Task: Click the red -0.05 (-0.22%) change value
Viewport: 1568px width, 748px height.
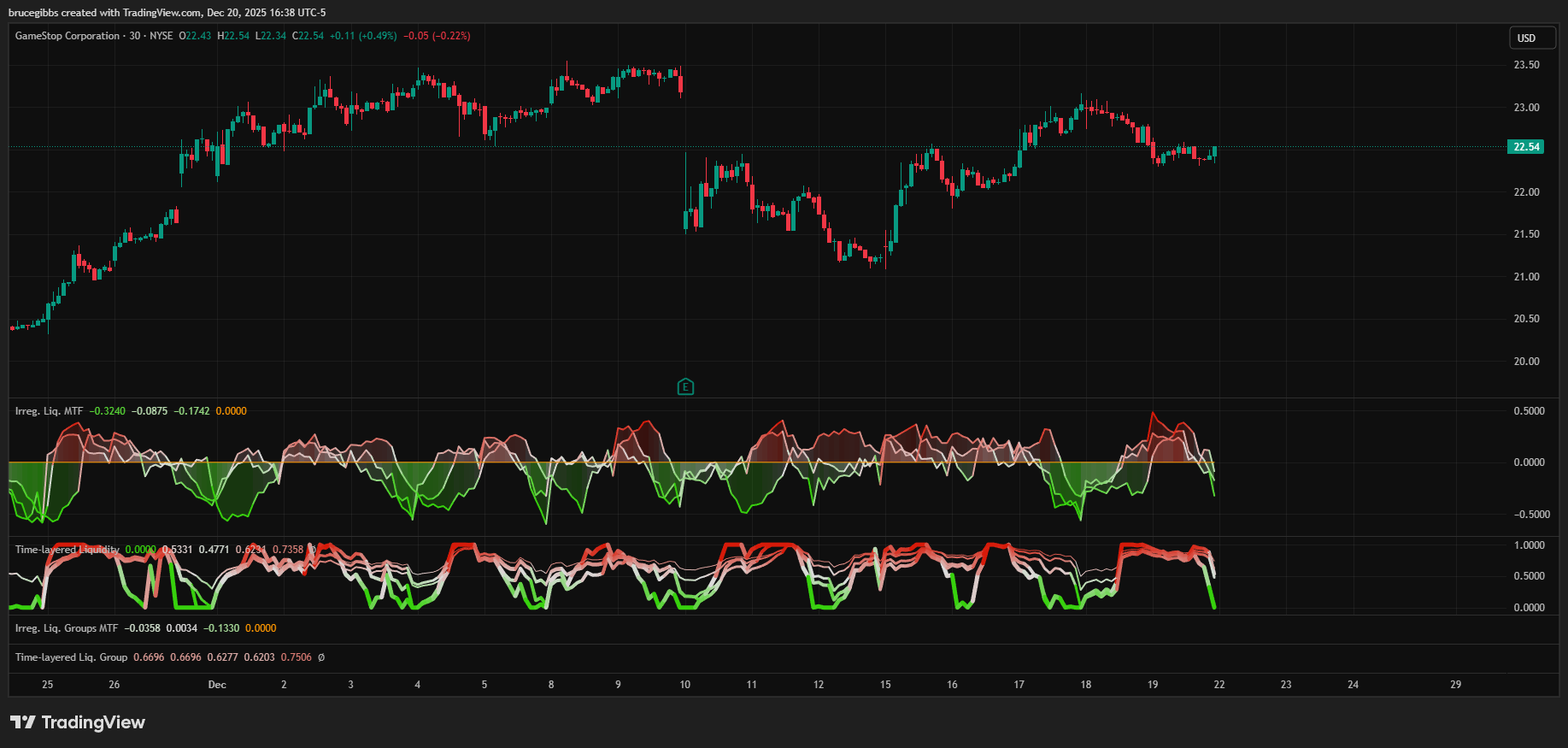Action: tap(437, 36)
